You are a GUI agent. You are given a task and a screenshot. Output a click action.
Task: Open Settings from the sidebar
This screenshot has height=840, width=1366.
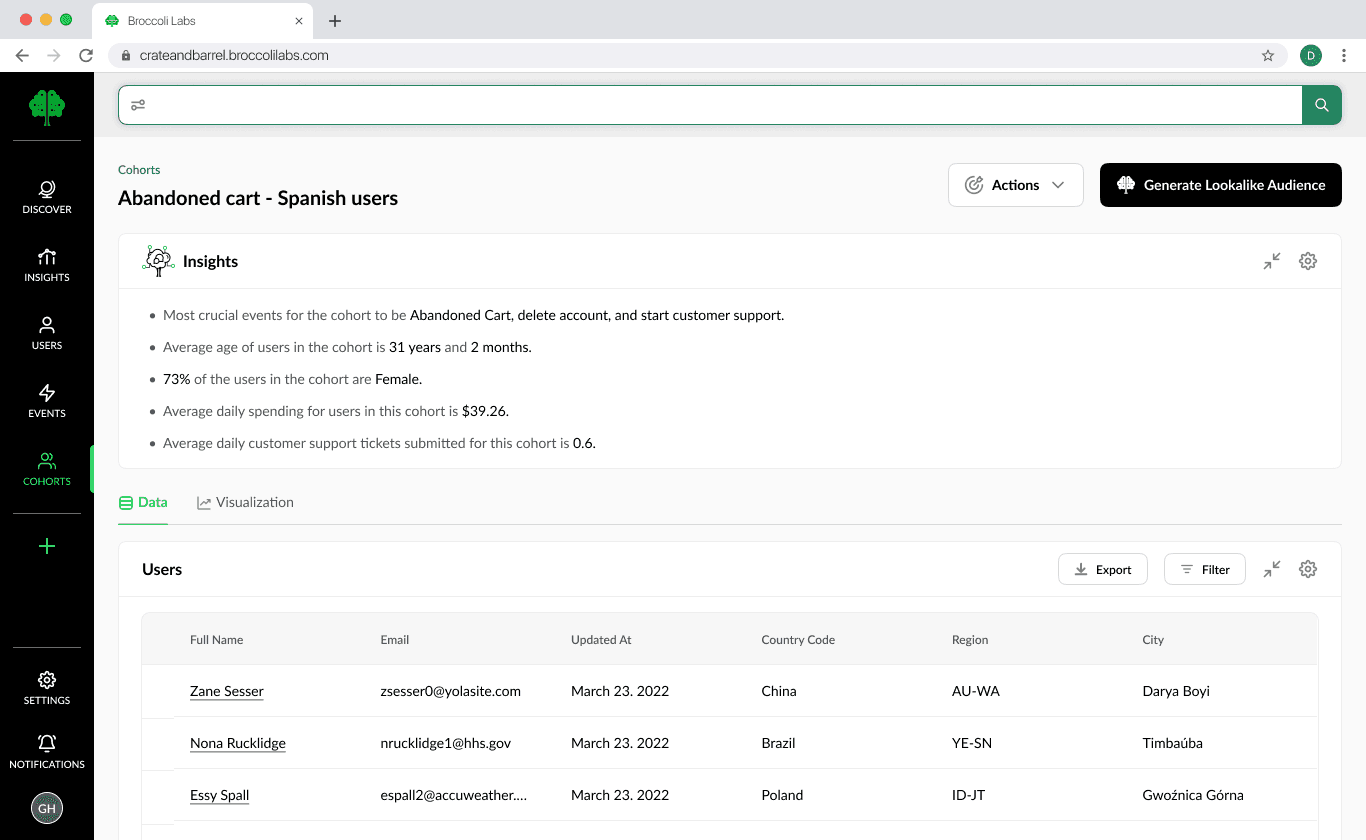coord(47,688)
